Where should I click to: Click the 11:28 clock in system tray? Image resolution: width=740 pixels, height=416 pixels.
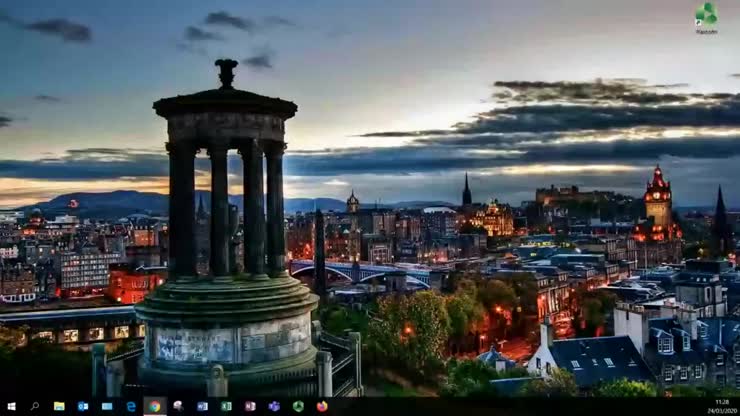point(721,402)
